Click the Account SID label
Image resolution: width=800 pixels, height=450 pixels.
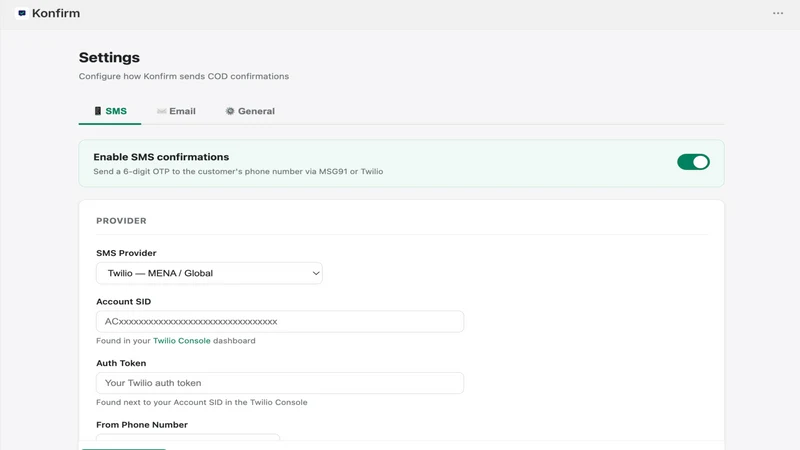123,302
